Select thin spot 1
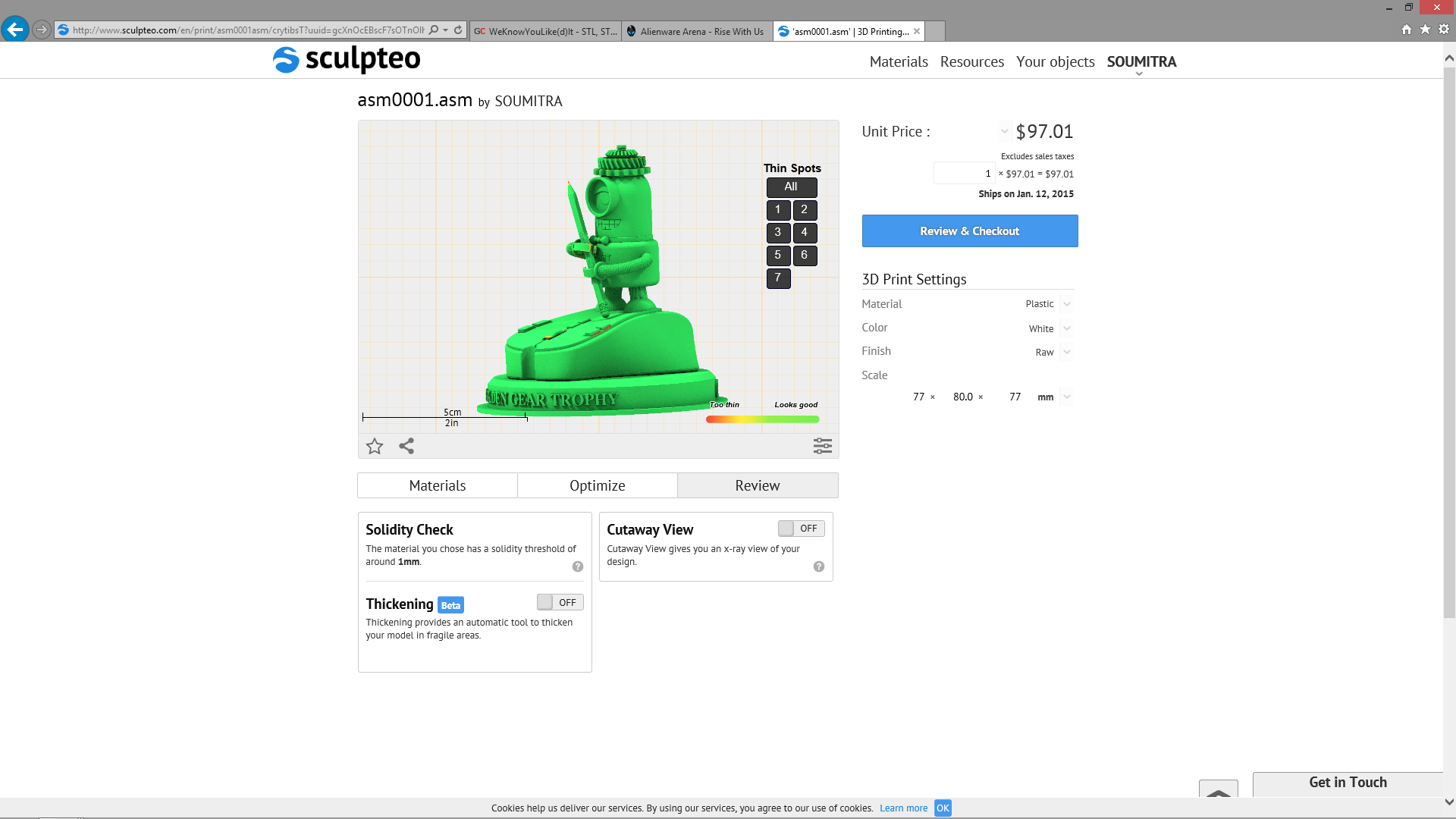This screenshot has width=1456, height=819. click(x=778, y=210)
